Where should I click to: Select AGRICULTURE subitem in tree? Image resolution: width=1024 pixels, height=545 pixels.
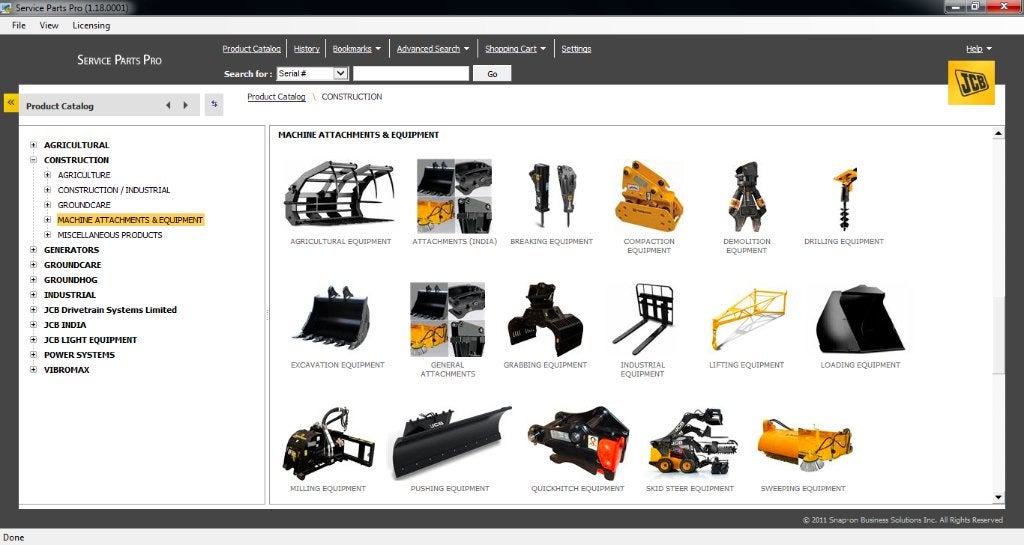pos(84,175)
